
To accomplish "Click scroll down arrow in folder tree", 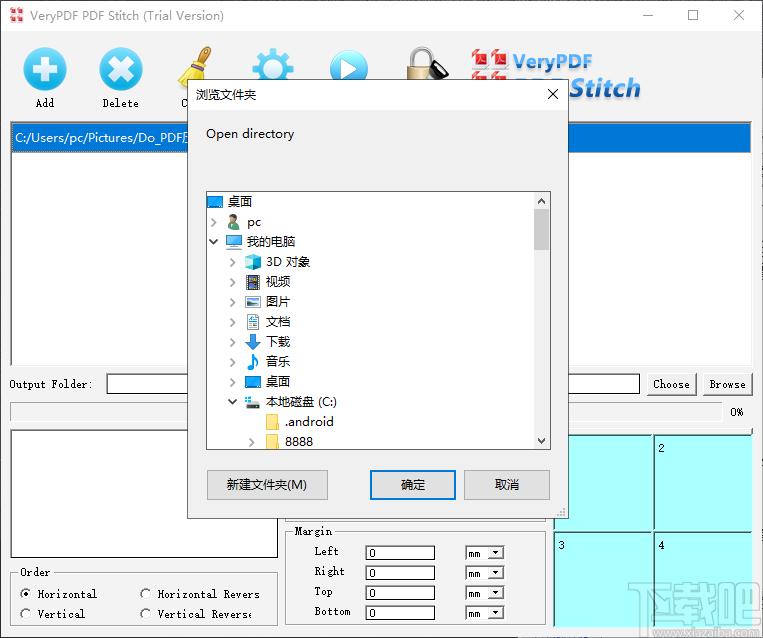I will pos(542,441).
